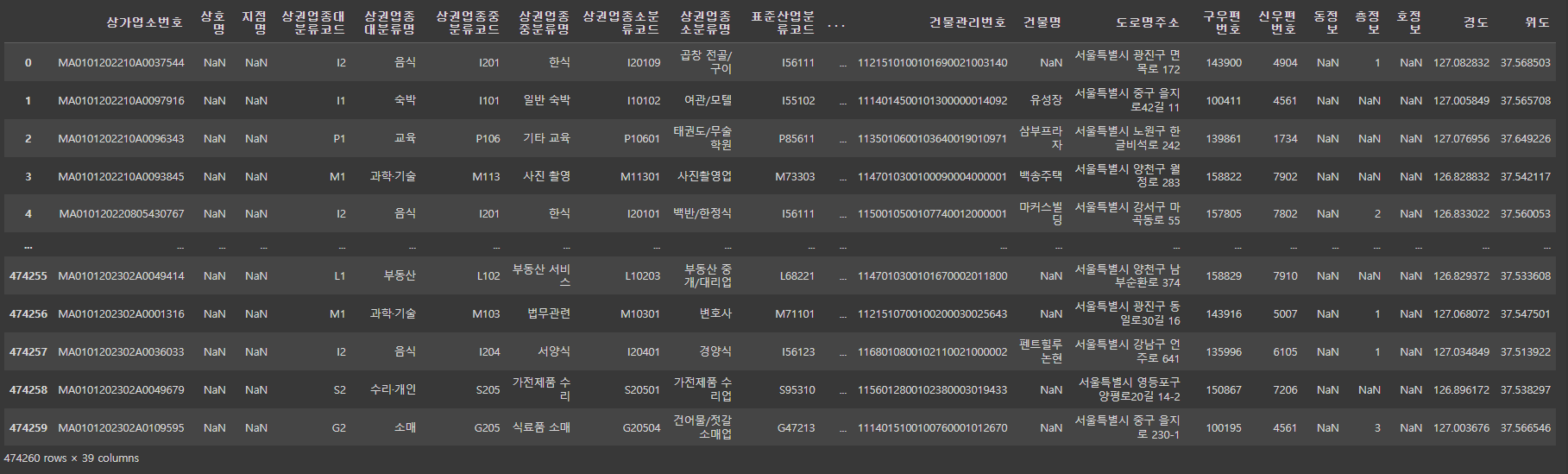Click longitude value 126.896172
The image size is (1568, 474).
point(1461,390)
